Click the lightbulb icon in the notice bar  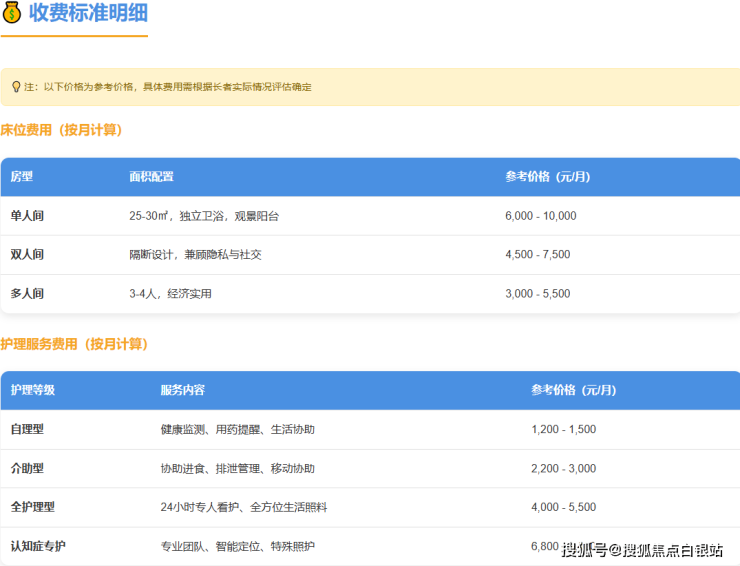16,87
